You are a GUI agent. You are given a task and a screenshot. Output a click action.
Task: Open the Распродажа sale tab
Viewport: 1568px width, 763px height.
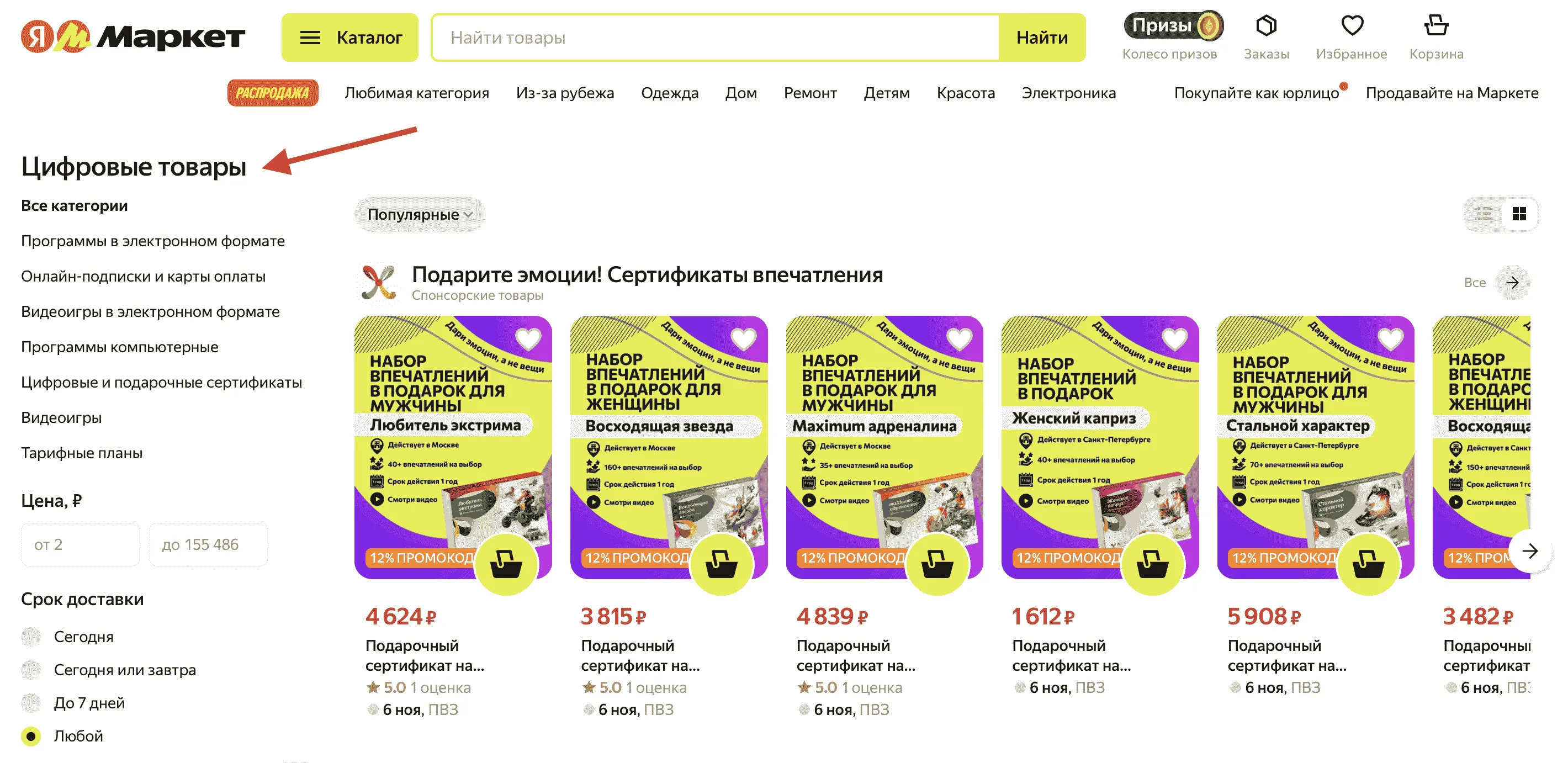point(273,93)
